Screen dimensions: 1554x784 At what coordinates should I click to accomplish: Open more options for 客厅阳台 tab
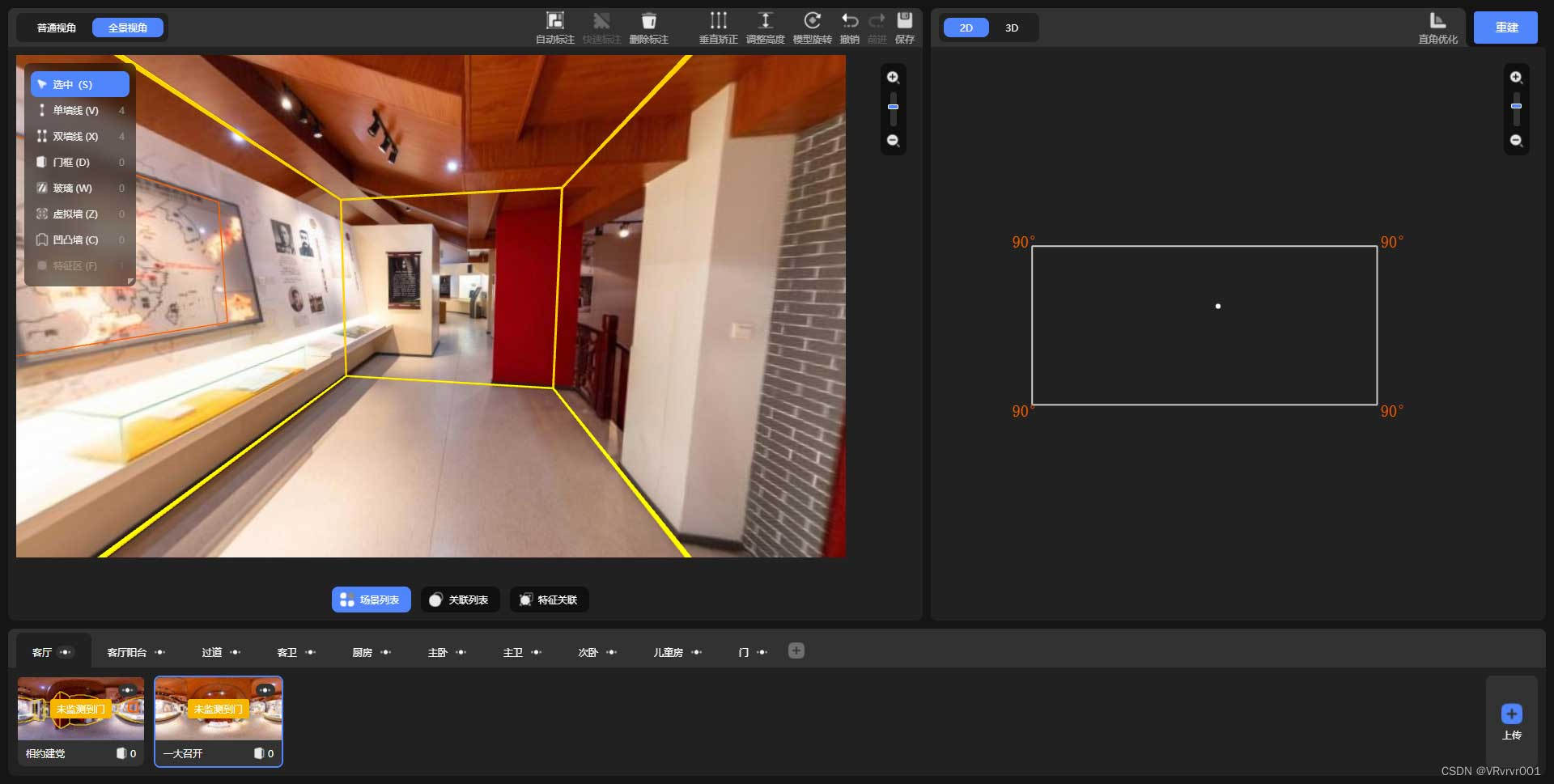click(160, 652)
